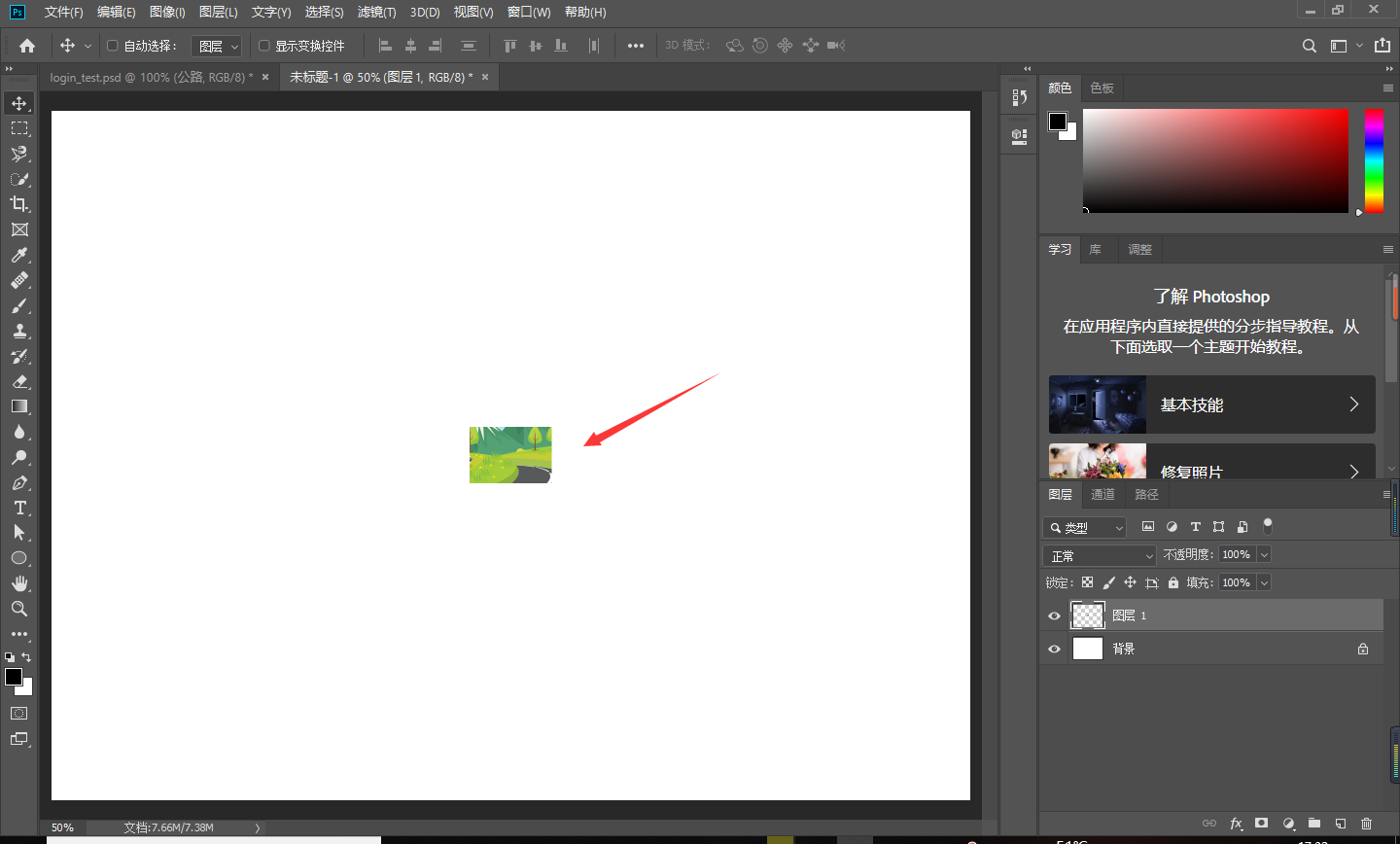The height and width of the screenshot is (844, 1400).
Task: Select the Lasso tool
Action: (19, 154)
